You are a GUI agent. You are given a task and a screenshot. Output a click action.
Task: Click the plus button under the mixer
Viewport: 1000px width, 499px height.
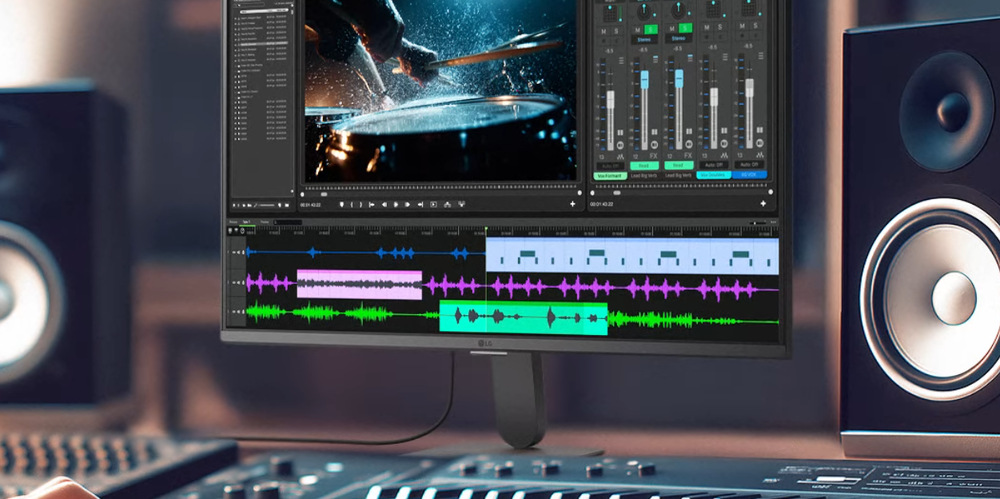click(763, 204)
